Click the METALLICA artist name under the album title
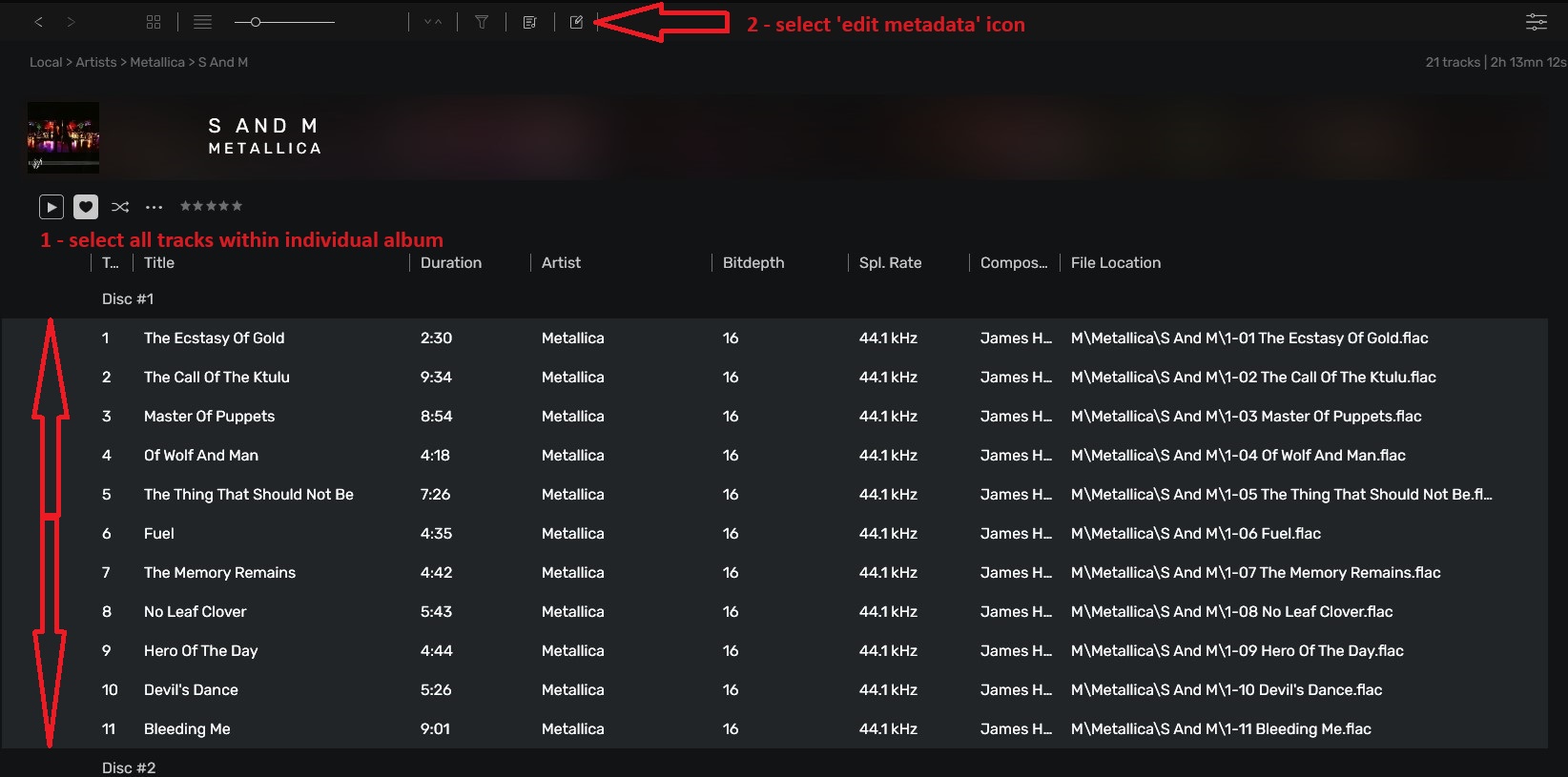Viewport: 1568px width, 777px height. point(265,149)
